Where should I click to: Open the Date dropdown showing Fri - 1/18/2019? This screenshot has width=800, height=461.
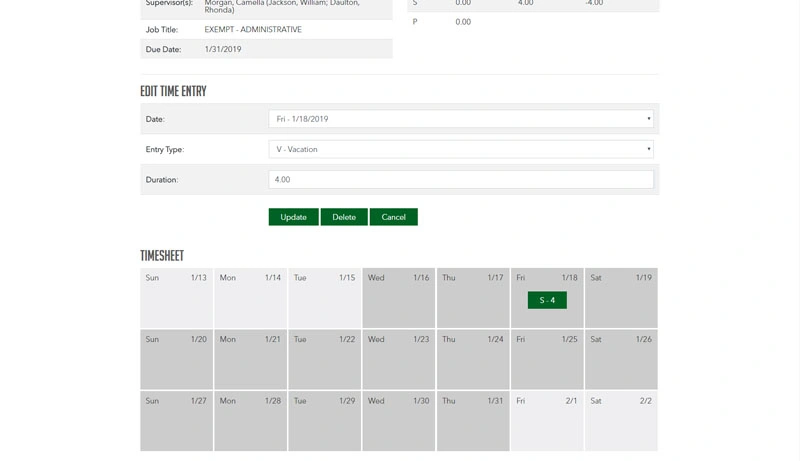coord(461,119)
